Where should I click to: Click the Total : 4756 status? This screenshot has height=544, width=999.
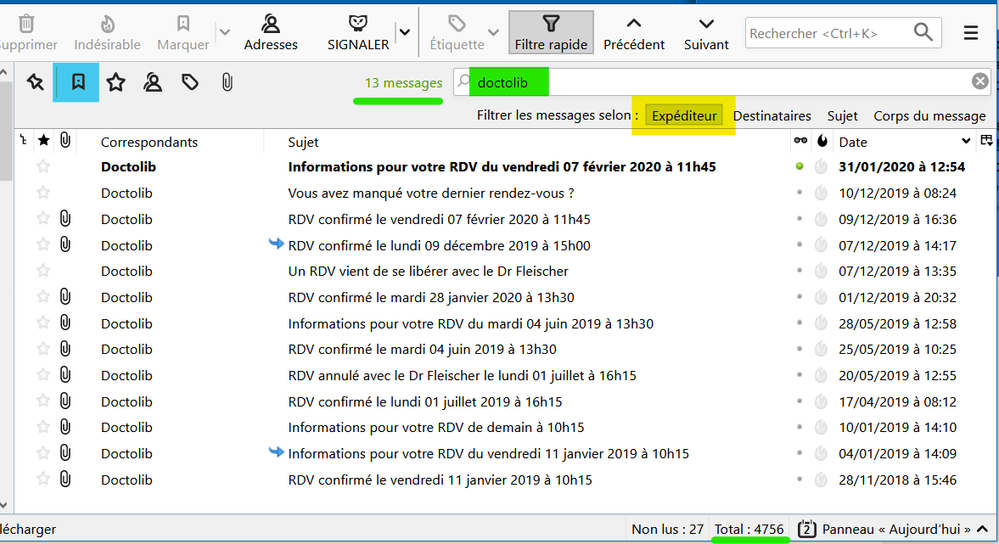tap(749, 529)
